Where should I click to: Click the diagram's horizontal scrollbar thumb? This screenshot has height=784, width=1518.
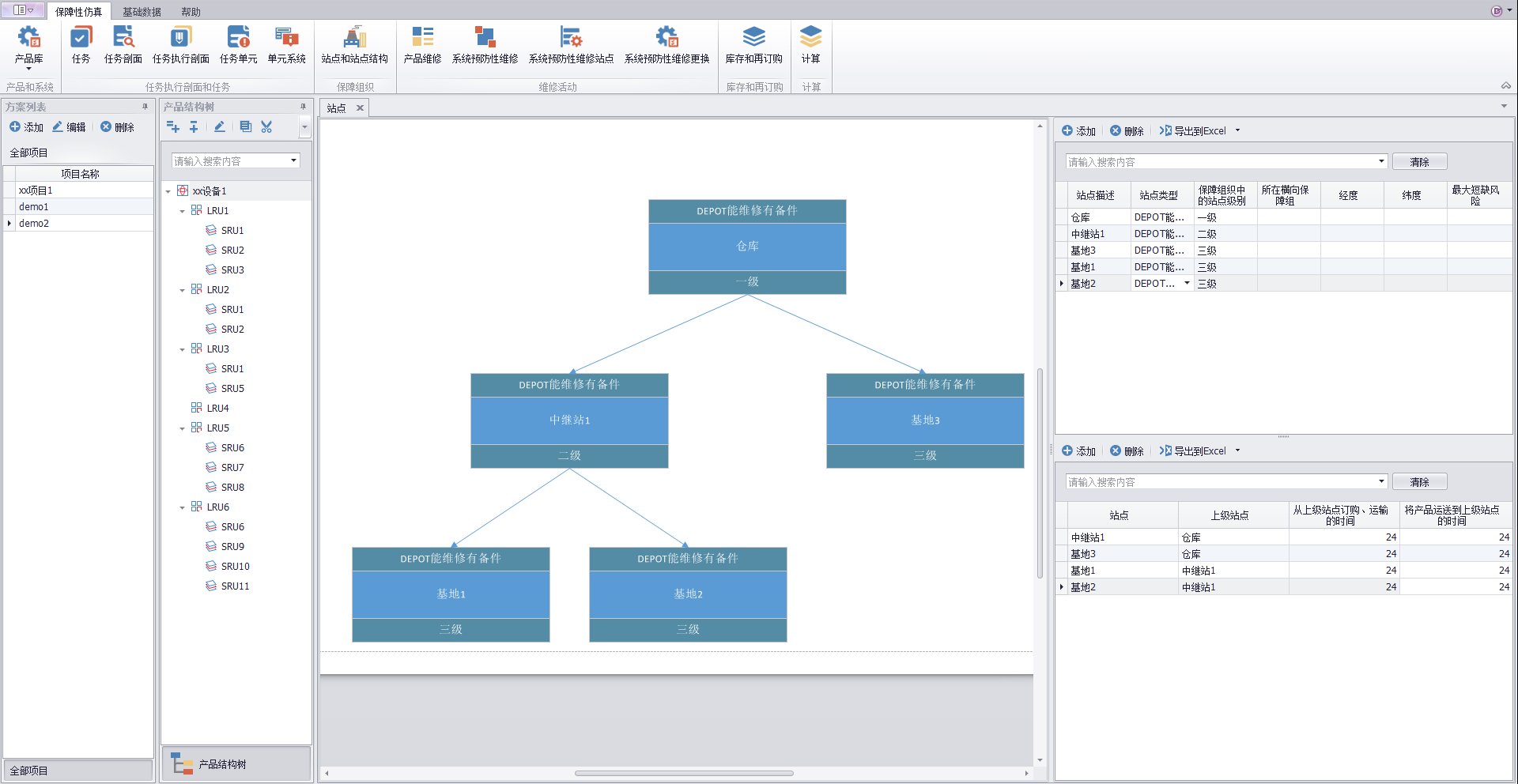point(684,773)
